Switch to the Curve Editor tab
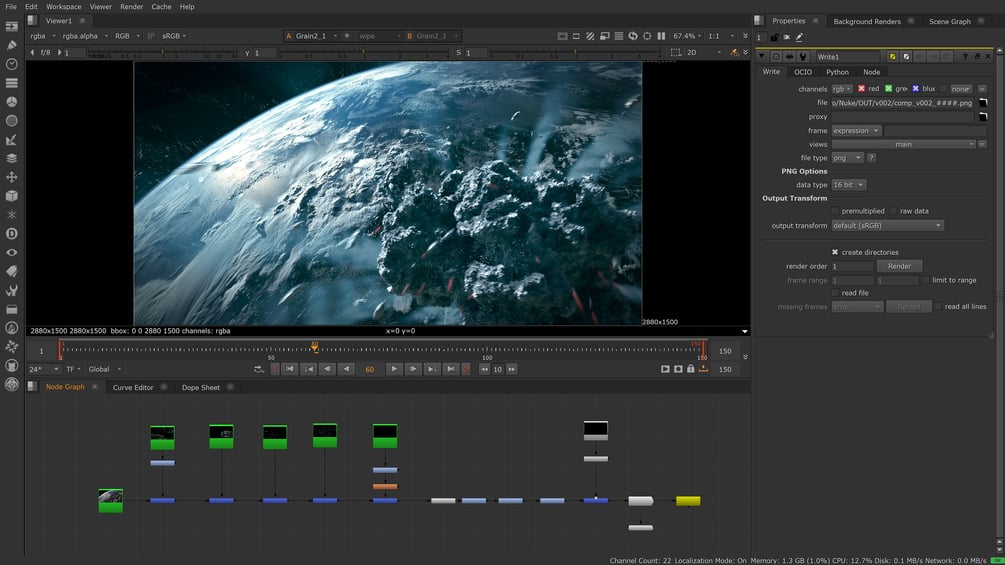 point(133,387)
